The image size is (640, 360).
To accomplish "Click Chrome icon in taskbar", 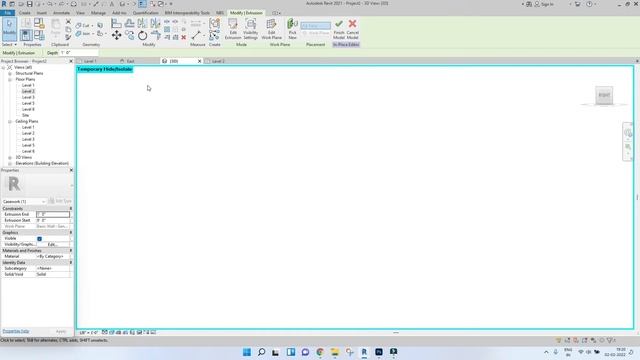I will click(320, 352).
